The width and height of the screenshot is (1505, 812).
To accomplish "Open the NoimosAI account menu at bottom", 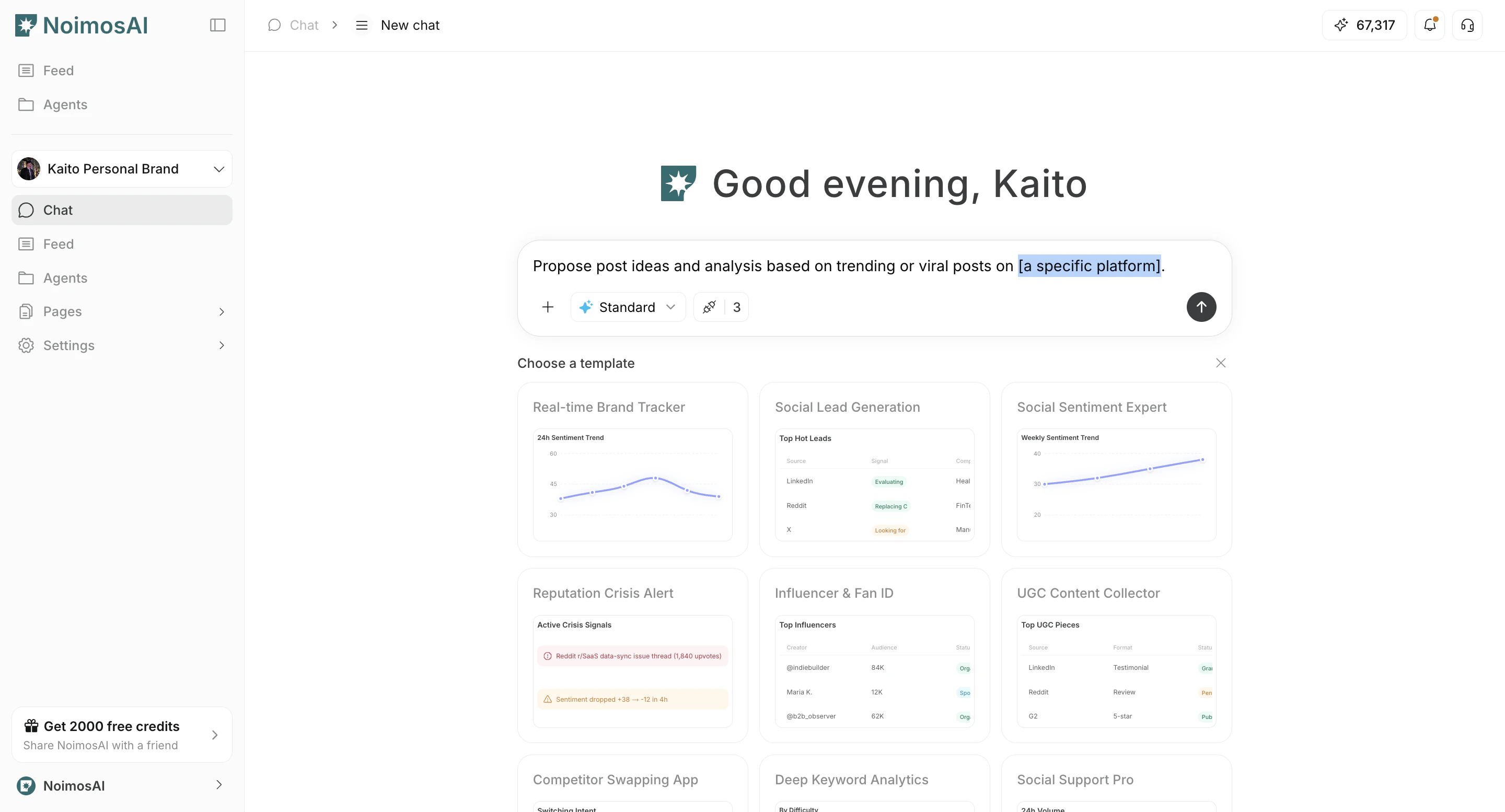I will click(x=122, y=786).
